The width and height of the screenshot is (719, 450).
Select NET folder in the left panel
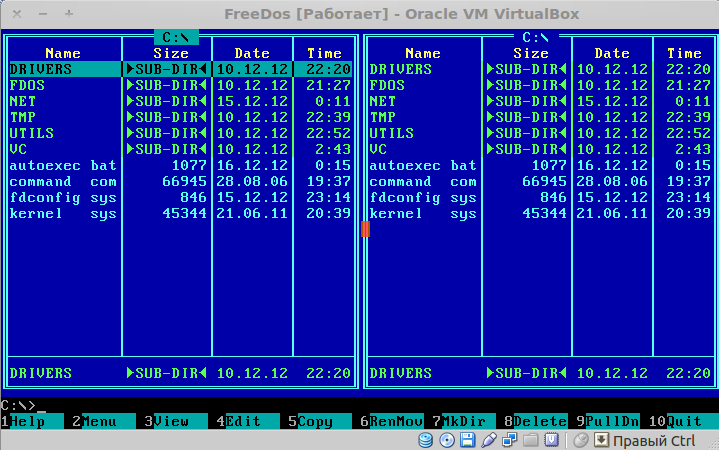[181, 101]
